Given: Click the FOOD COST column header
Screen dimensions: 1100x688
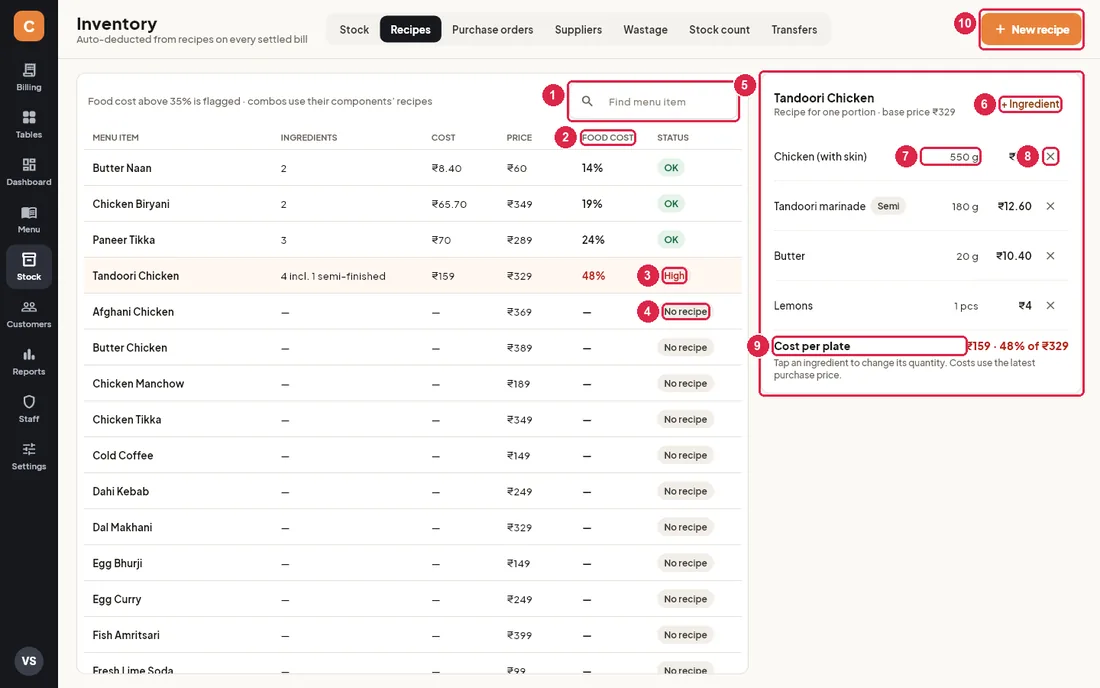Looking at the screenshot, I should coord(608,137).
